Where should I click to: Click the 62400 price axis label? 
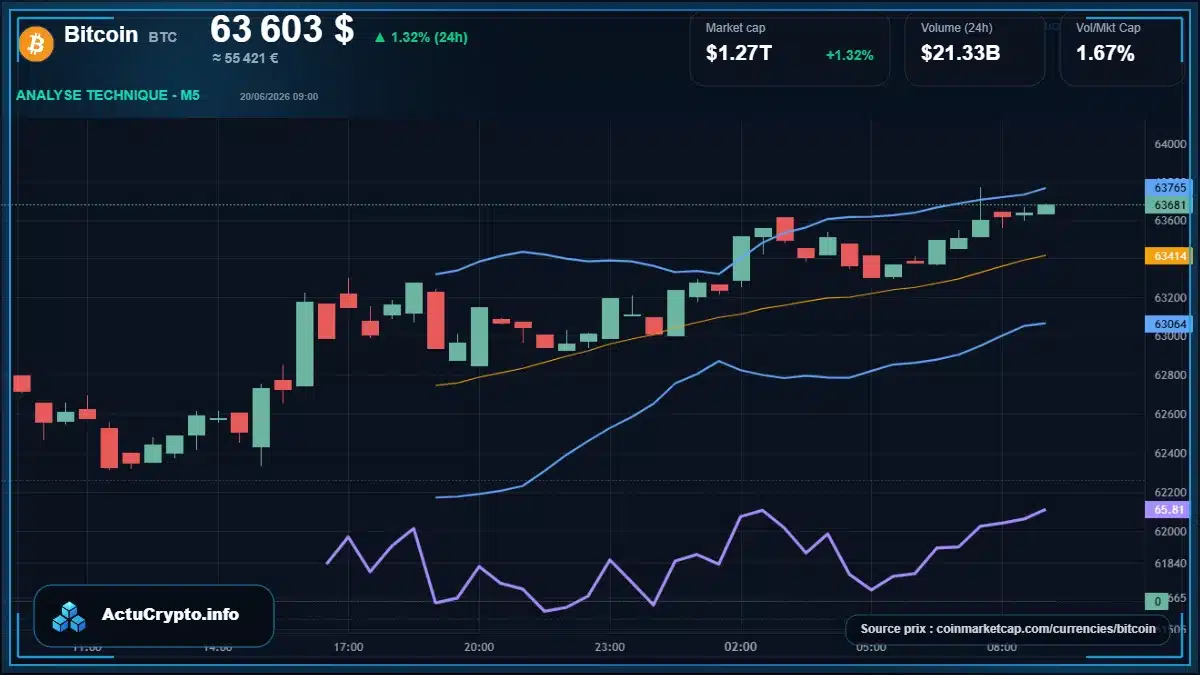(1169, 453)
